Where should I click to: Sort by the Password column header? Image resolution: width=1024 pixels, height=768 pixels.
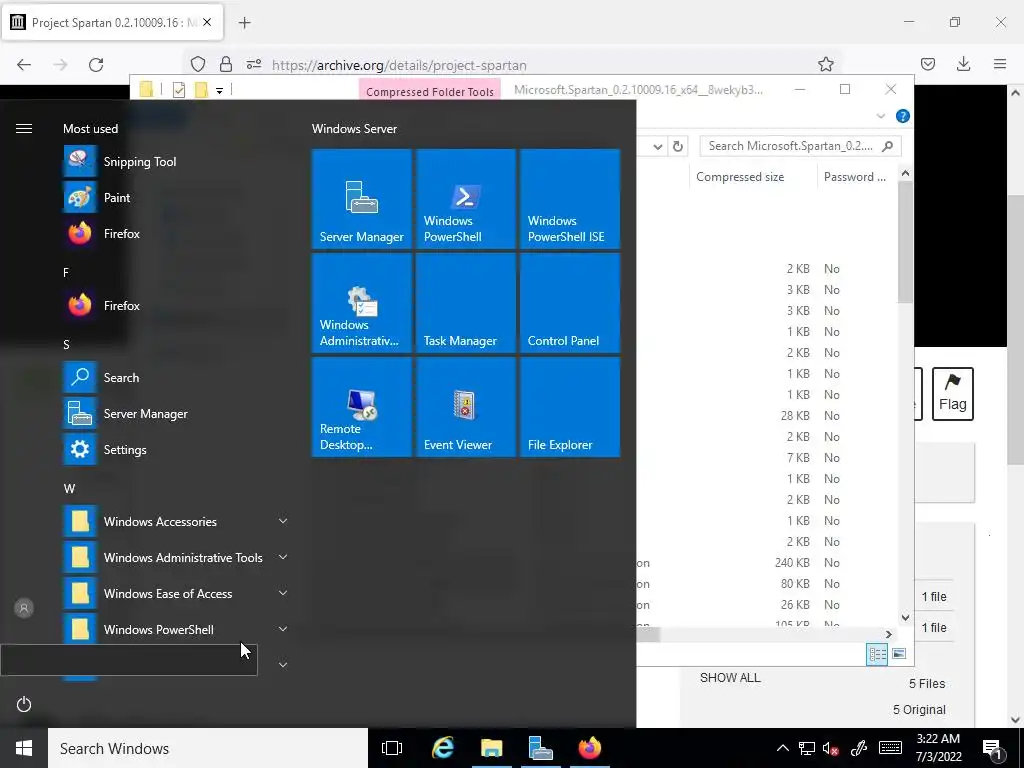pyautogui.click(x=854, y=177)
